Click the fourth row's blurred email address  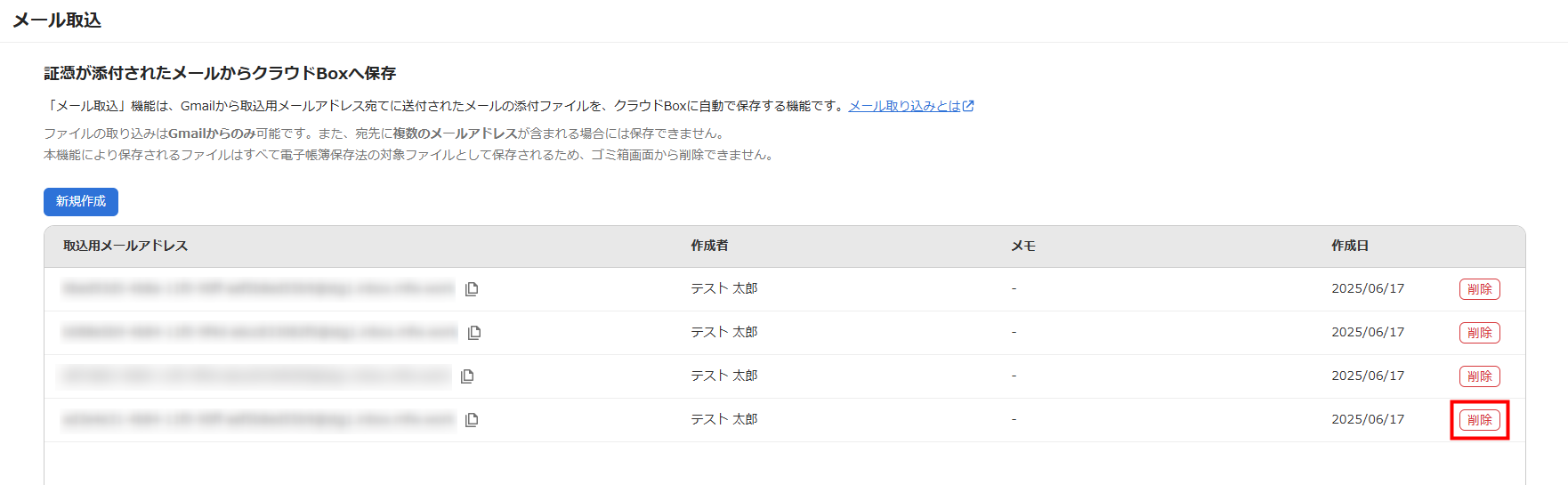[258, 419]
